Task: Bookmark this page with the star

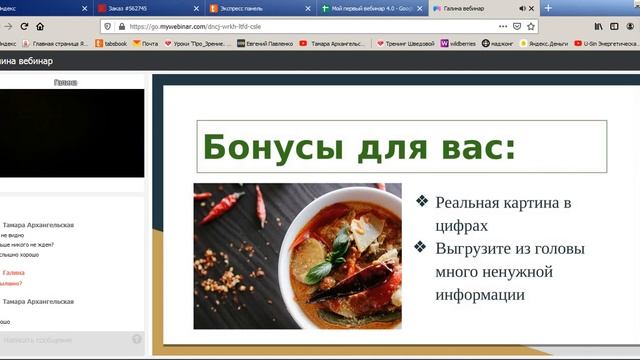Action: pos(531,27)
